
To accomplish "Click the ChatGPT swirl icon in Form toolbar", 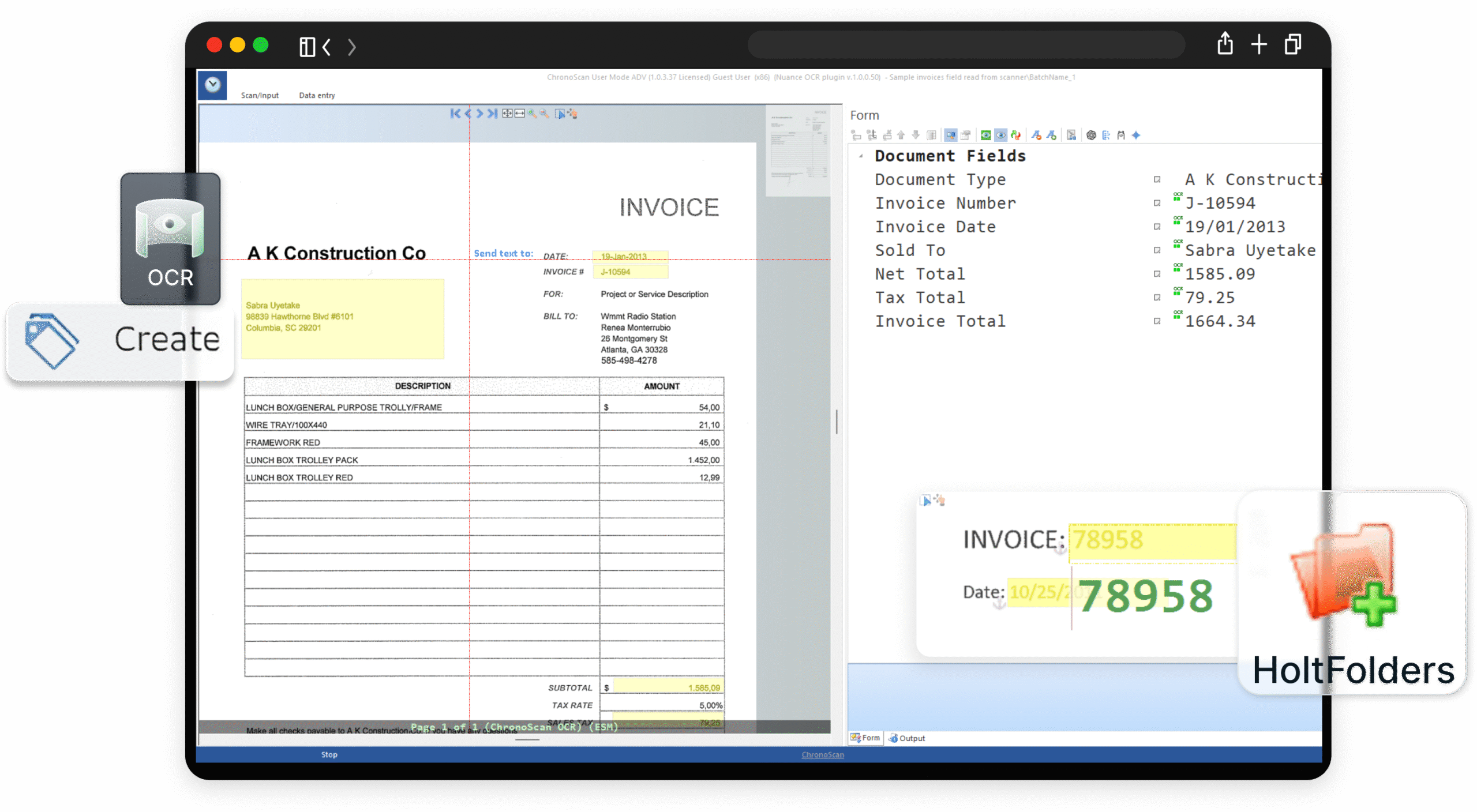I will click(1091, 135).
